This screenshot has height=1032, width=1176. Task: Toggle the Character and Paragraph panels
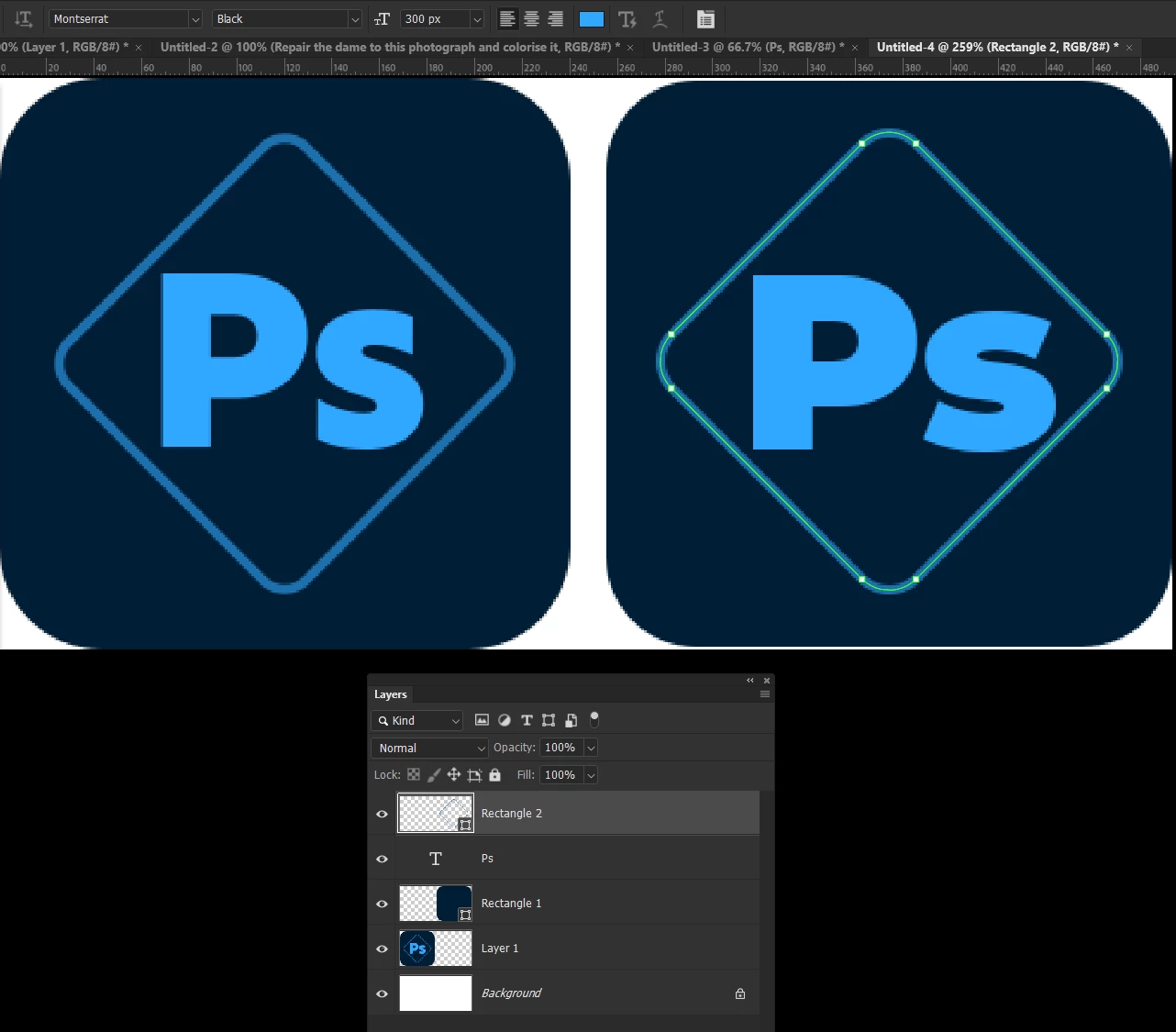tap(705, 18)
